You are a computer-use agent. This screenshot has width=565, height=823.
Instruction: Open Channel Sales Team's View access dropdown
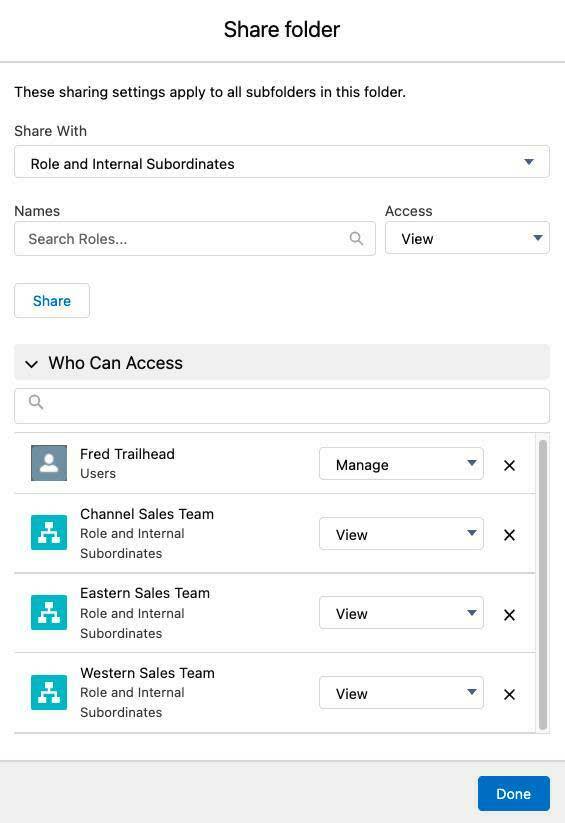coord(401,533)
